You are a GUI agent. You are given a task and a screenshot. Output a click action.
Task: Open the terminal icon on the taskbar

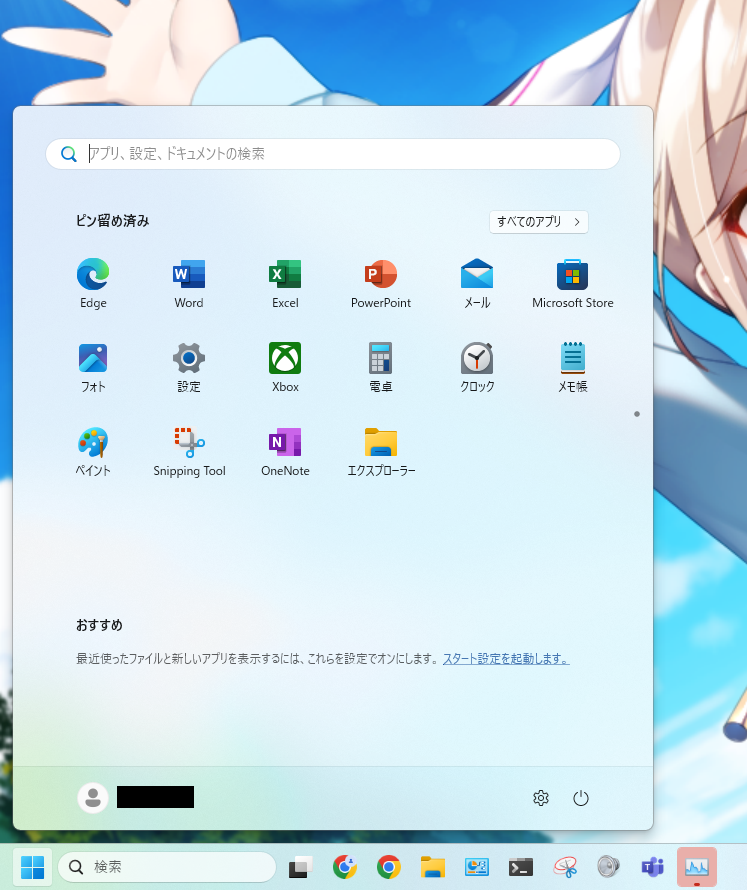pyautogui.click(x=521, y=867)
